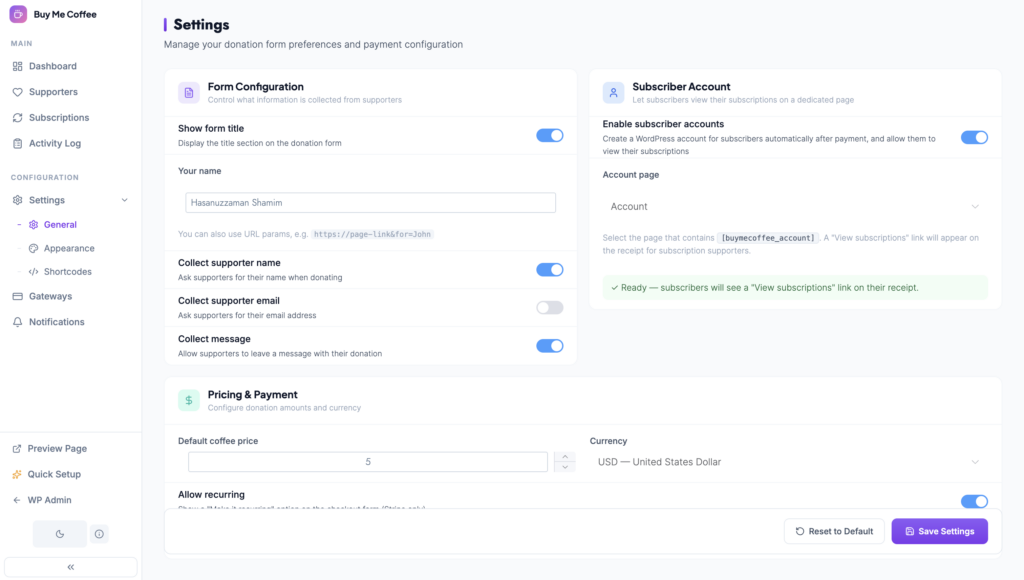Image resolution: width=1024 pixels, height=580 pixels.
Task: Collapse sidebar with double chevron icon
Action: [x=70, y=567]
